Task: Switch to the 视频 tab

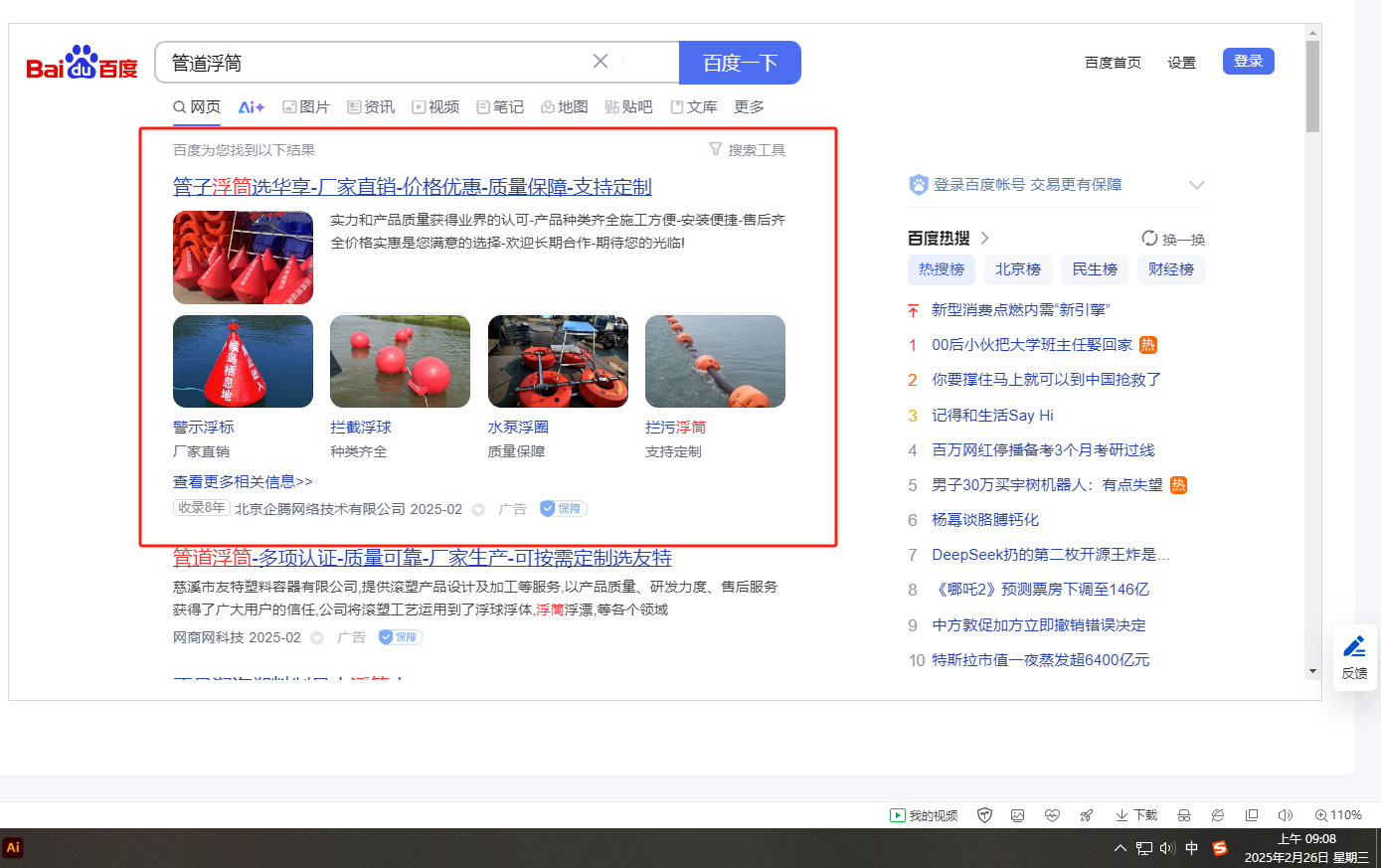Action: tap(435, 106)
